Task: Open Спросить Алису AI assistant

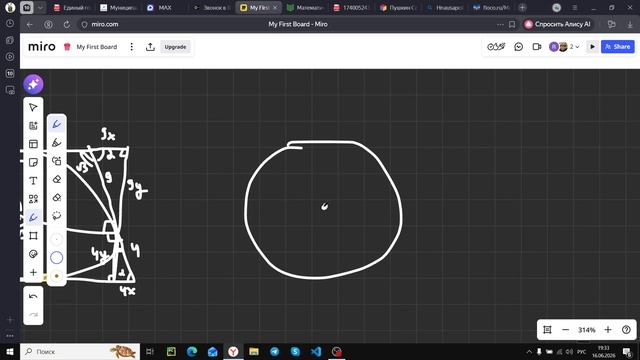Action: (x=558, y=24)
